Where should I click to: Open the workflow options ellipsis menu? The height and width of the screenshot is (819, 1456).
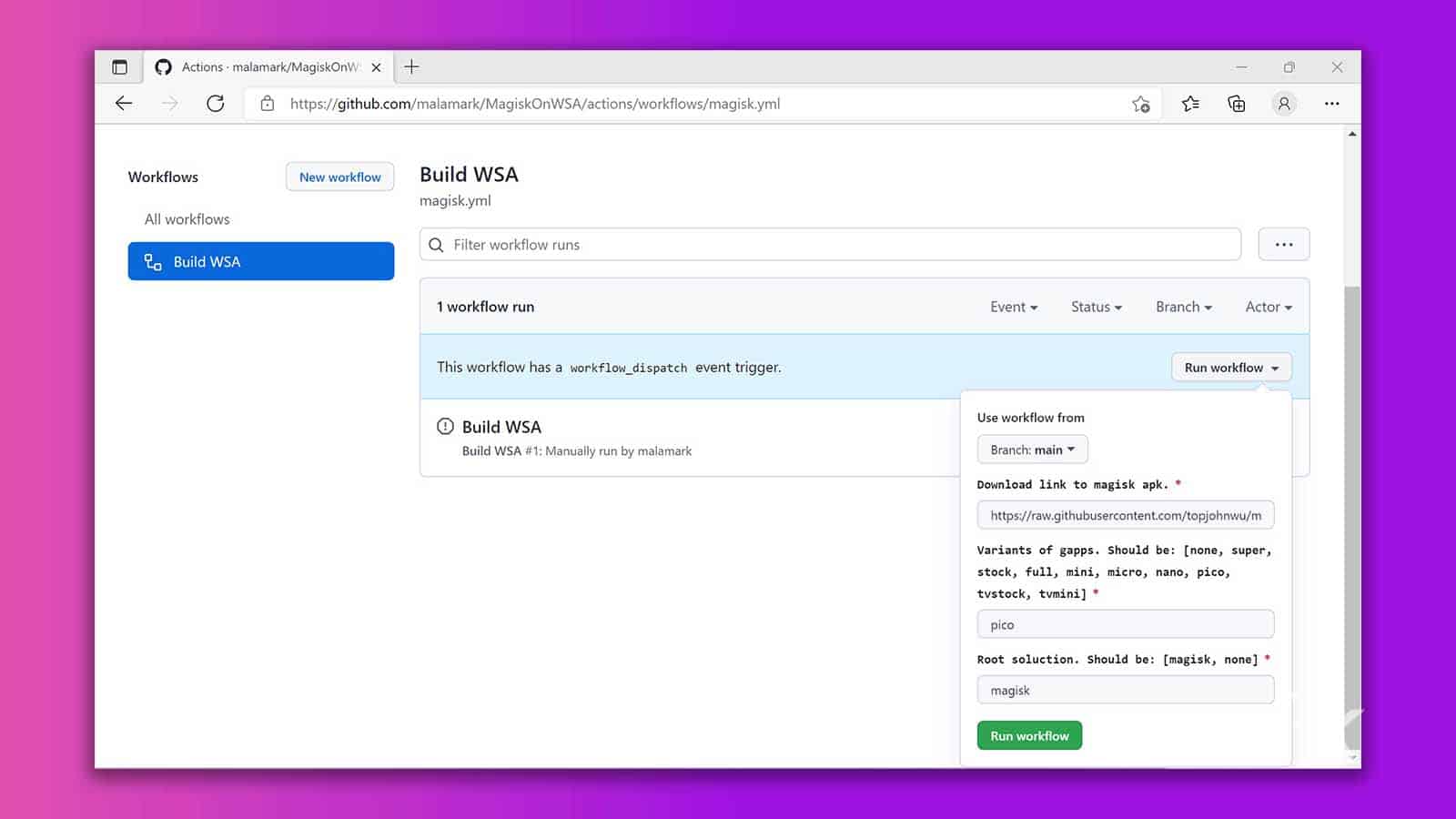[x=1284, y=245]
